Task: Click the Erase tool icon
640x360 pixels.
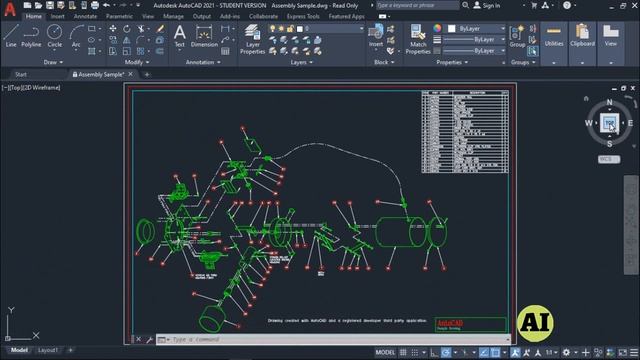Action: tap(160, 29)
